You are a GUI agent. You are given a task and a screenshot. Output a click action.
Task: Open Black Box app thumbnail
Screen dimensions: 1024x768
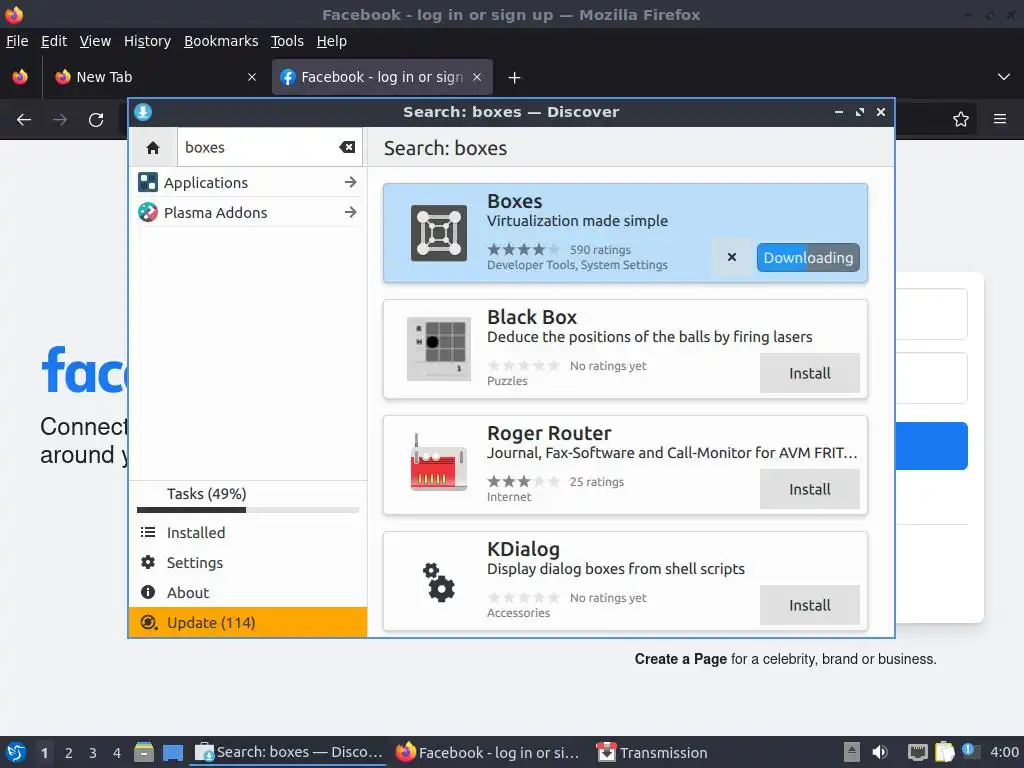click(x=439, y=349)
